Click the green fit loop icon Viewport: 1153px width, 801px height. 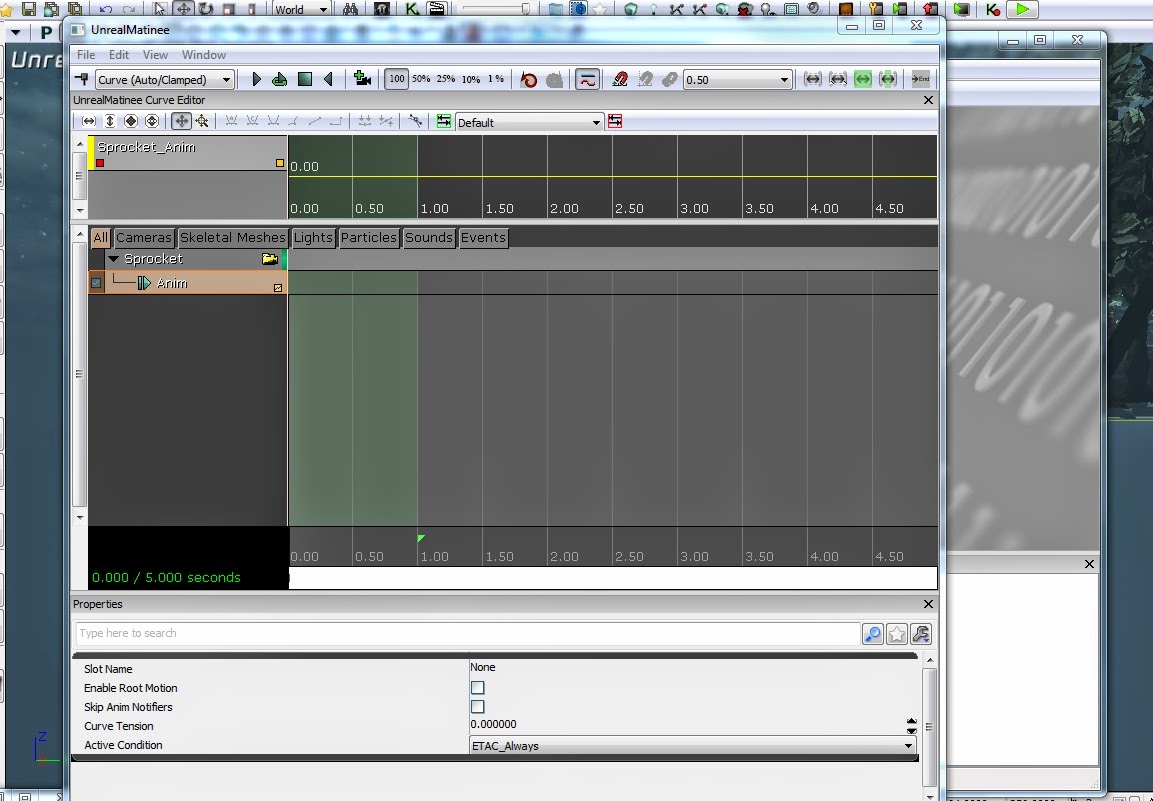pos(863,79)
